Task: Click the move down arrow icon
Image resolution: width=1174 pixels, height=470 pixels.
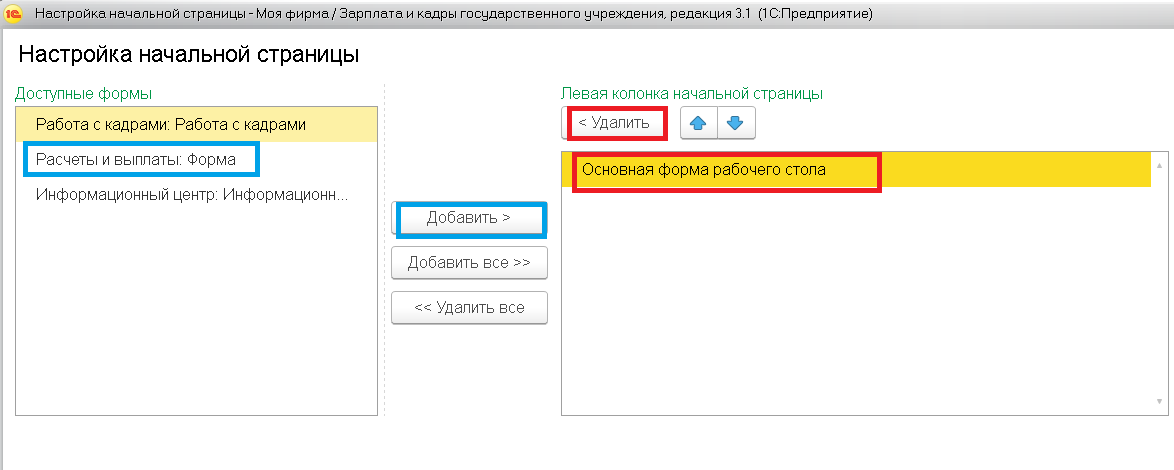Action: 736,123
